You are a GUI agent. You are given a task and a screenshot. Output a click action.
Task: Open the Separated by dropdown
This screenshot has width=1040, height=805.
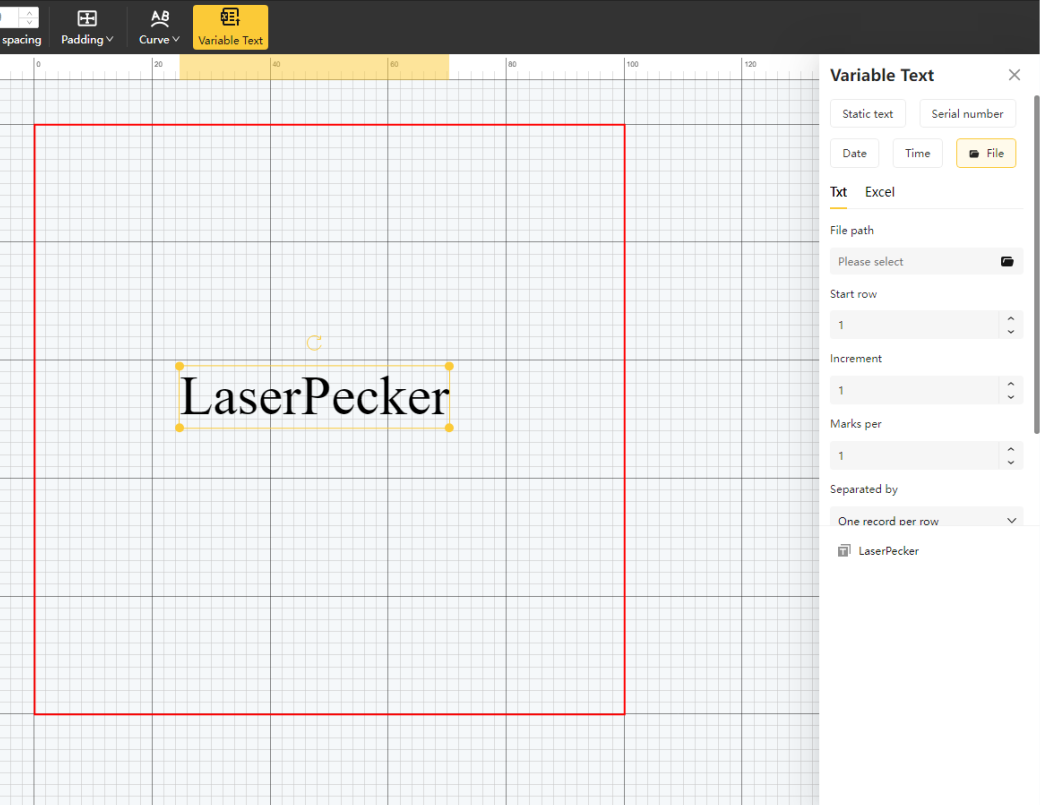pyautogui.click(x=926, y=520)
